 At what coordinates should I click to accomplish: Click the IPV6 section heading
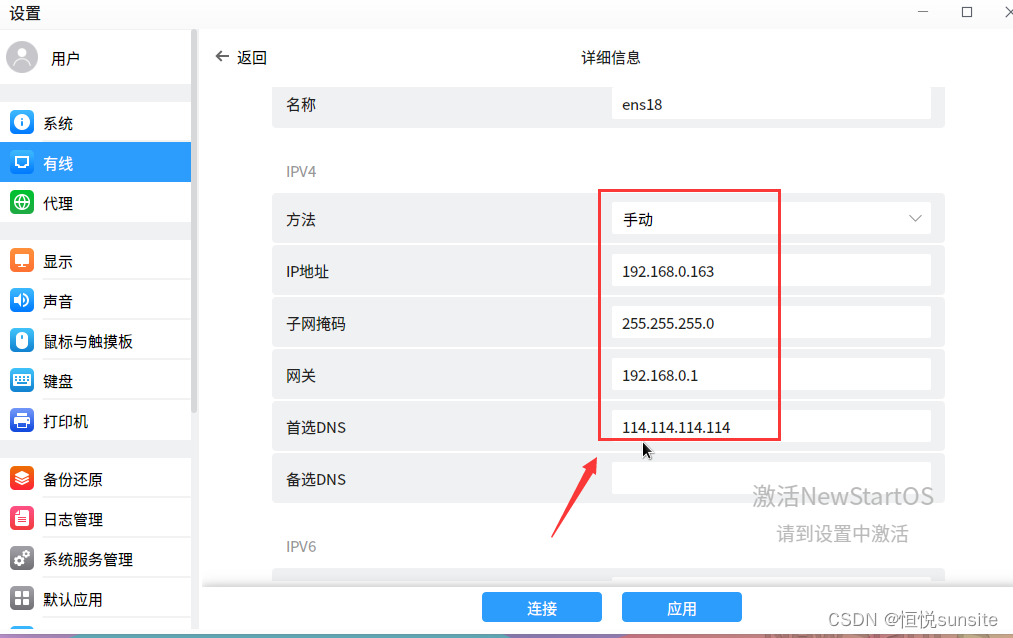(301, 547)
